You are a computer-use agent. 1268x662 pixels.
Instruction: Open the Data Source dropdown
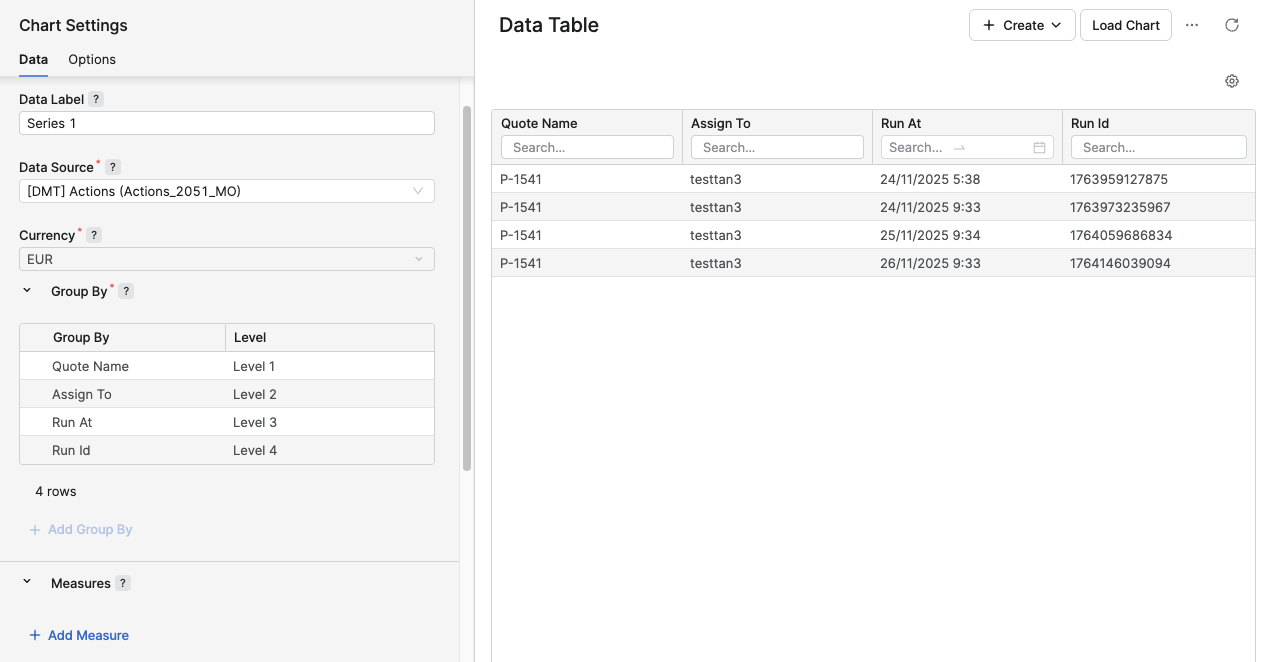click(x=227, y=191)
